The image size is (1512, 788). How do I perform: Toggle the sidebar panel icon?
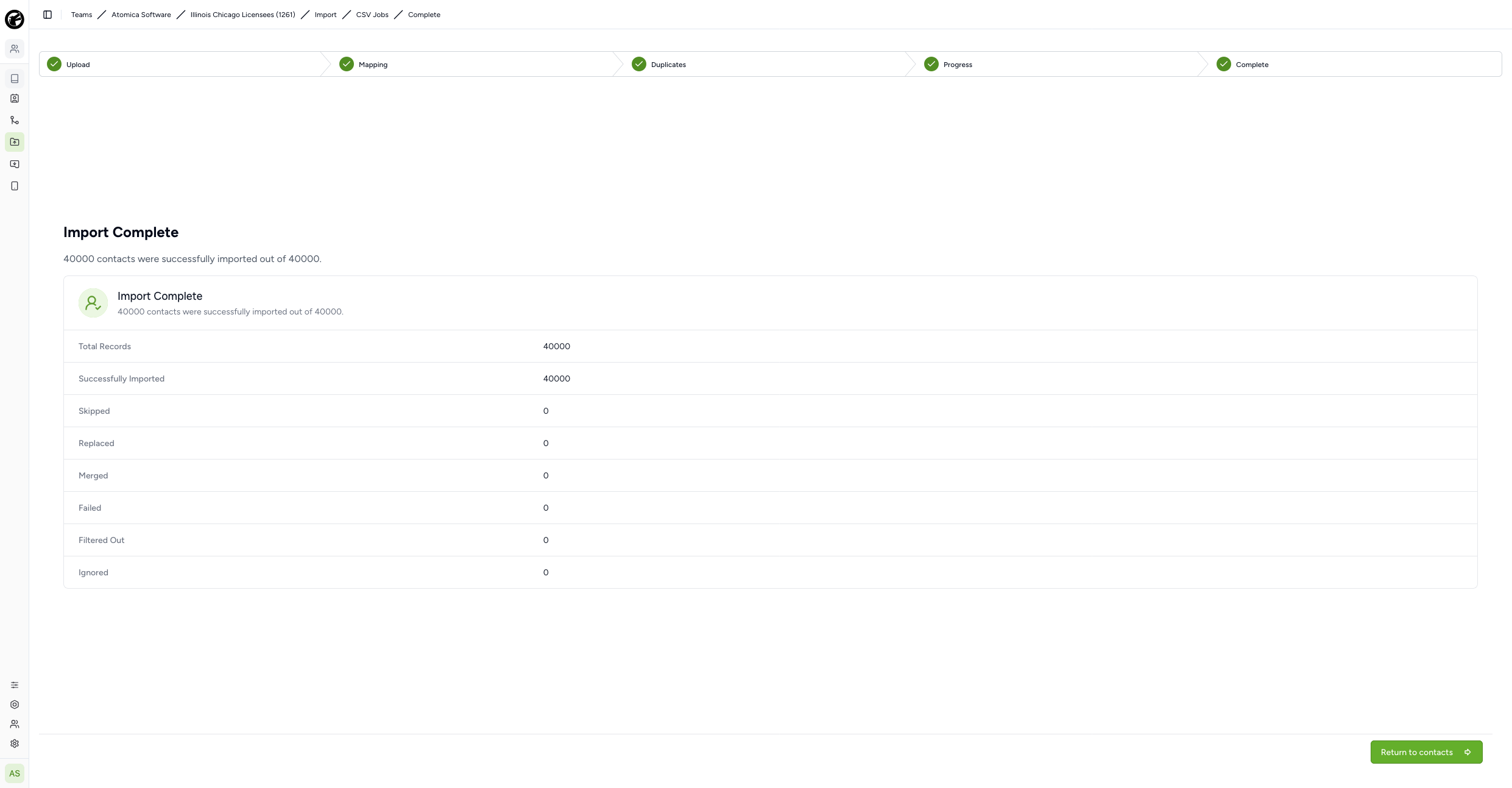pos(48,15)
